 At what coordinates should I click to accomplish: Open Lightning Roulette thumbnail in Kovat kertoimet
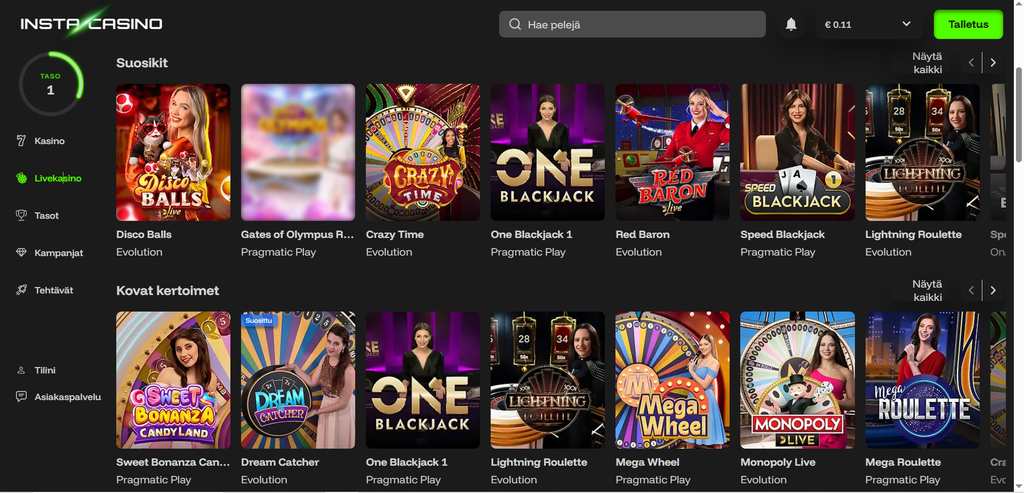tap(547, 380)
